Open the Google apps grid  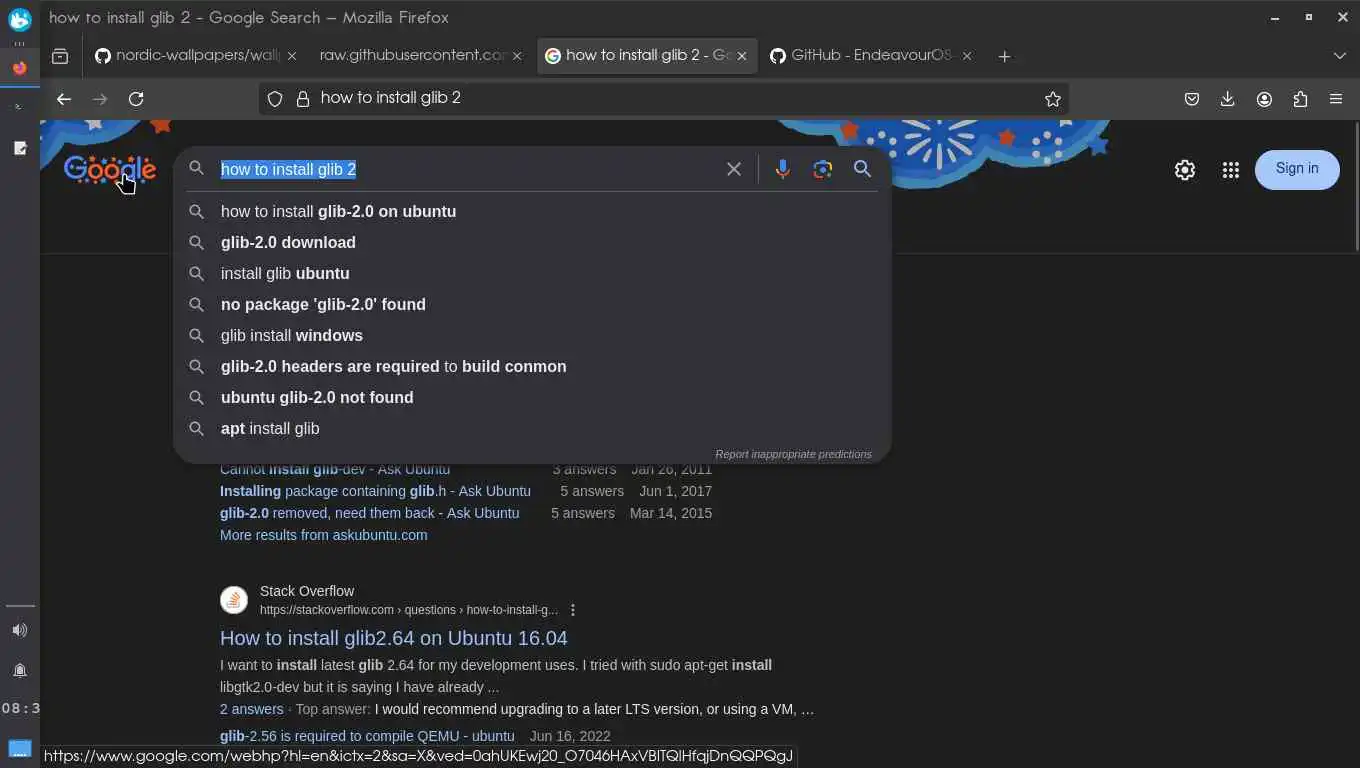click(1231, 170)
